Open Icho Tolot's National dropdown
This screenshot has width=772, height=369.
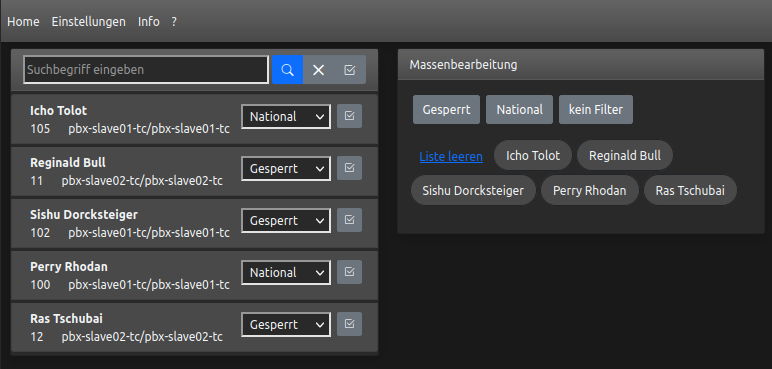[286, 117]
